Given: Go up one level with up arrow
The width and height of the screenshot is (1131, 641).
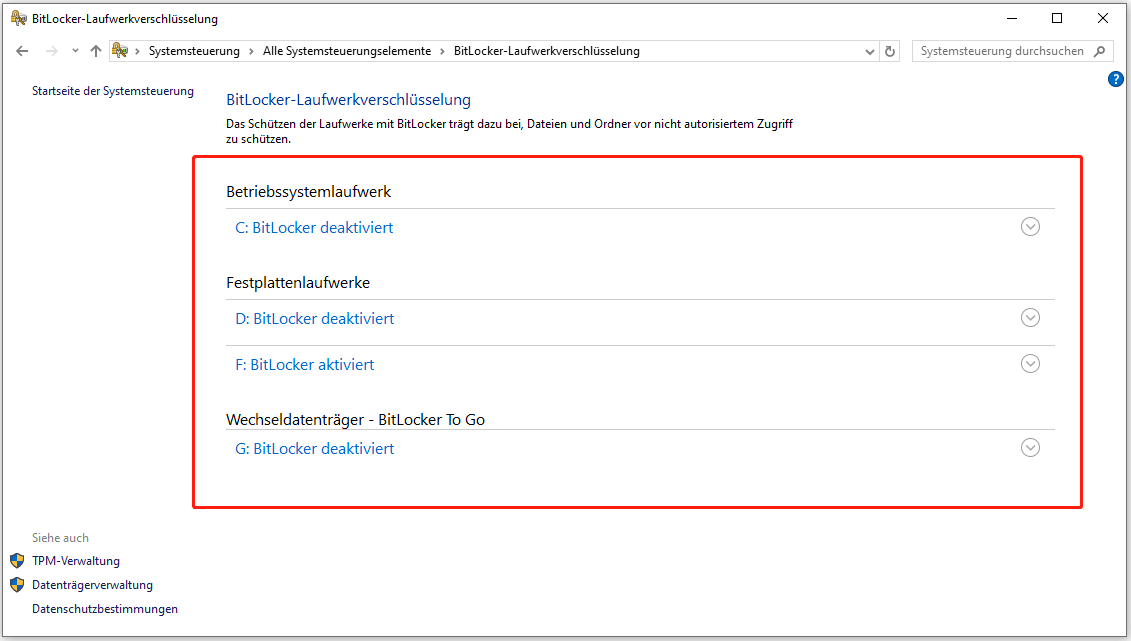Looking at the screenshot, I should coord(96,50).
